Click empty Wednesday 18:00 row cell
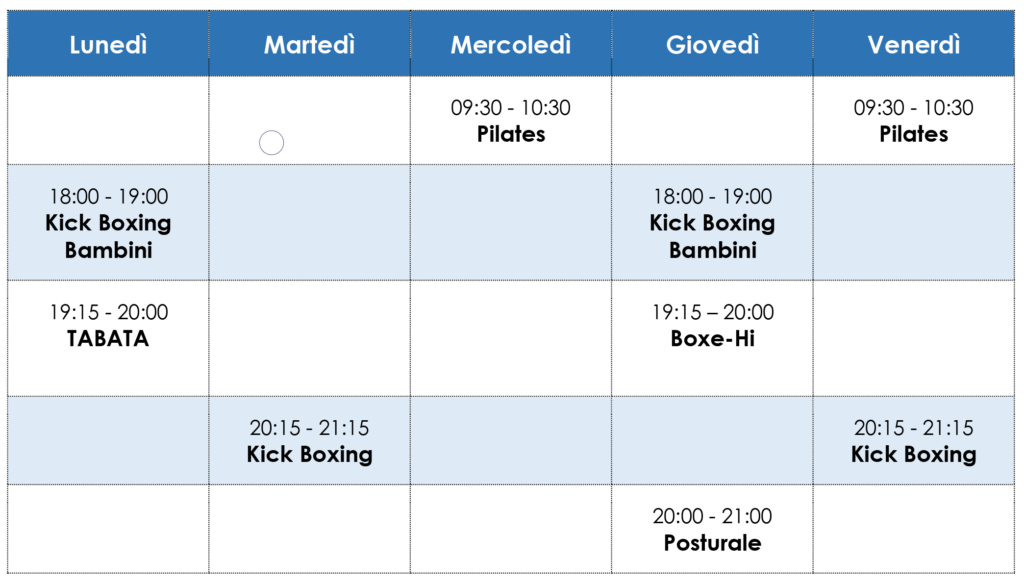Viewport: 1024px width, 584px height. 511,222
